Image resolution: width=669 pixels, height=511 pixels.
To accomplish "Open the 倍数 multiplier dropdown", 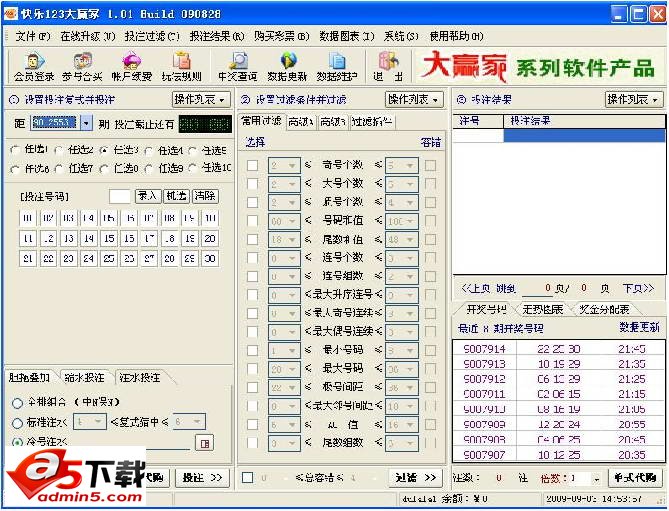I will 597,479.
